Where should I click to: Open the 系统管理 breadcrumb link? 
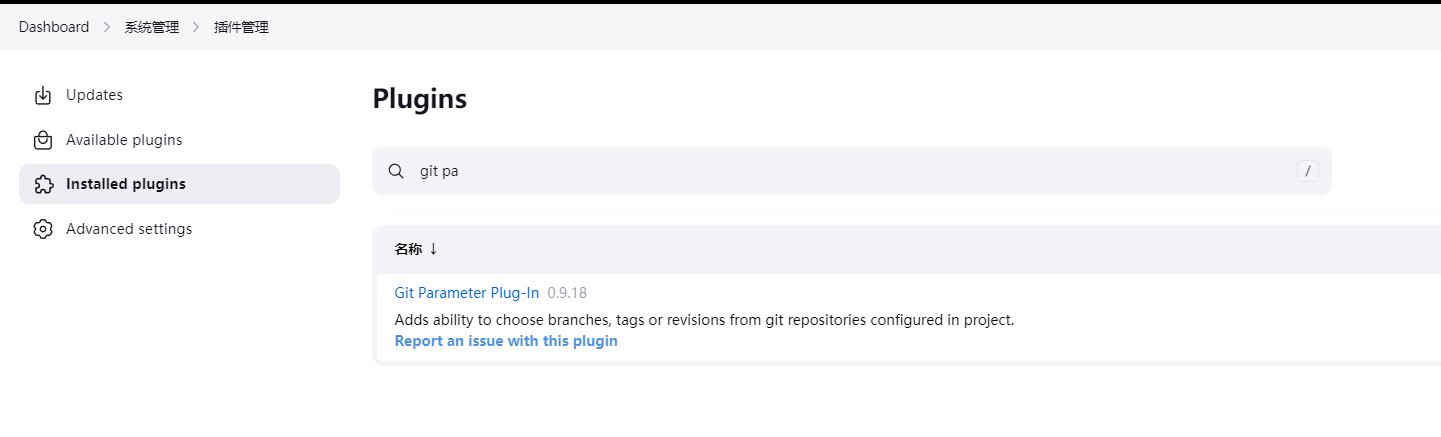pos(152,27)
